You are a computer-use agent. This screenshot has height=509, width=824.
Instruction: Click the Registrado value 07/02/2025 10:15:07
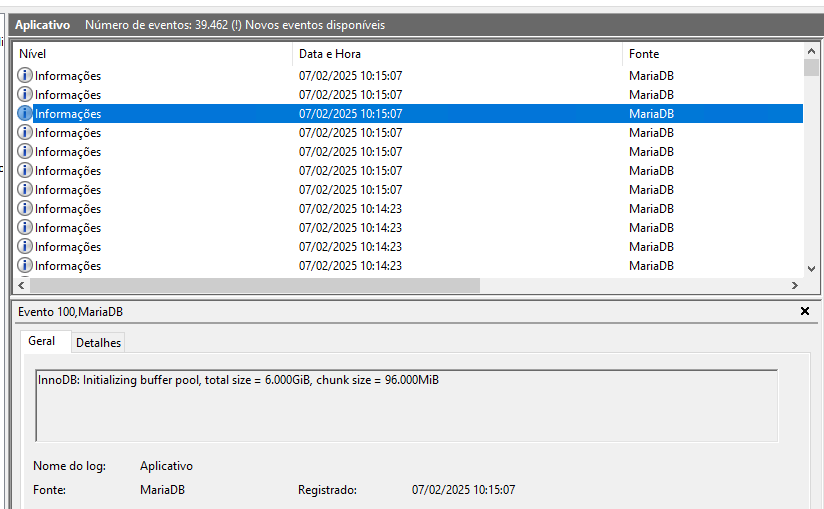coord(464,490)
